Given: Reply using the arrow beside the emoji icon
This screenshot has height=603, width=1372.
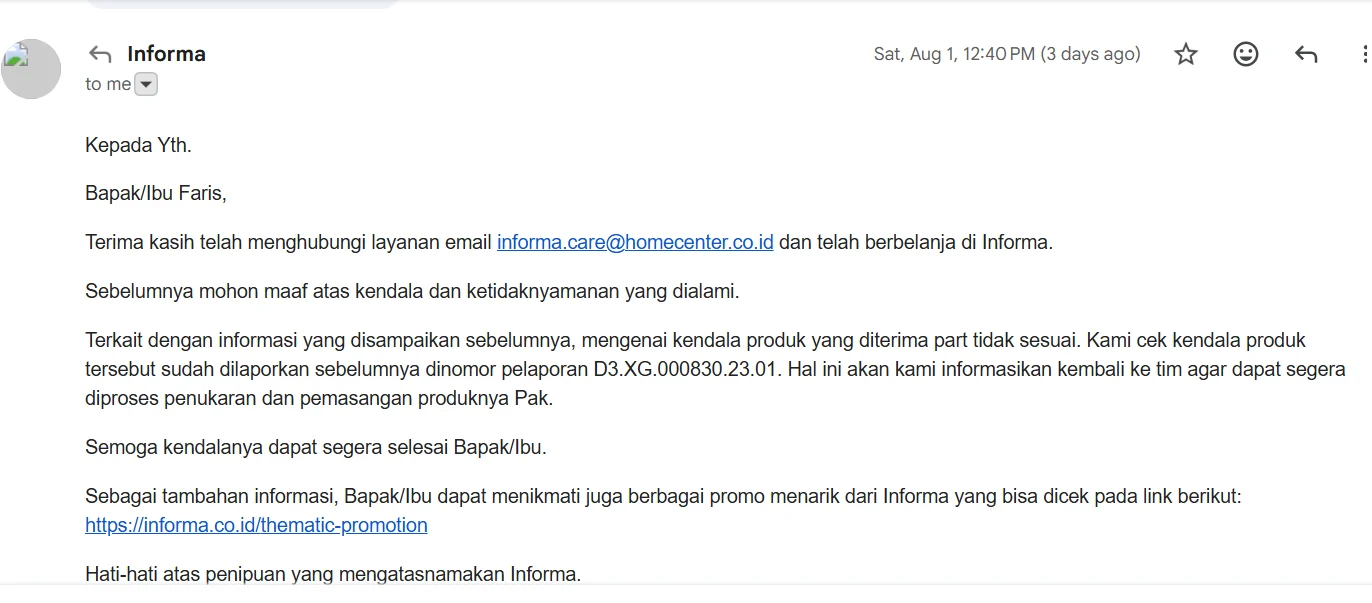Looking at the screenshot, I should [1306, 54].
